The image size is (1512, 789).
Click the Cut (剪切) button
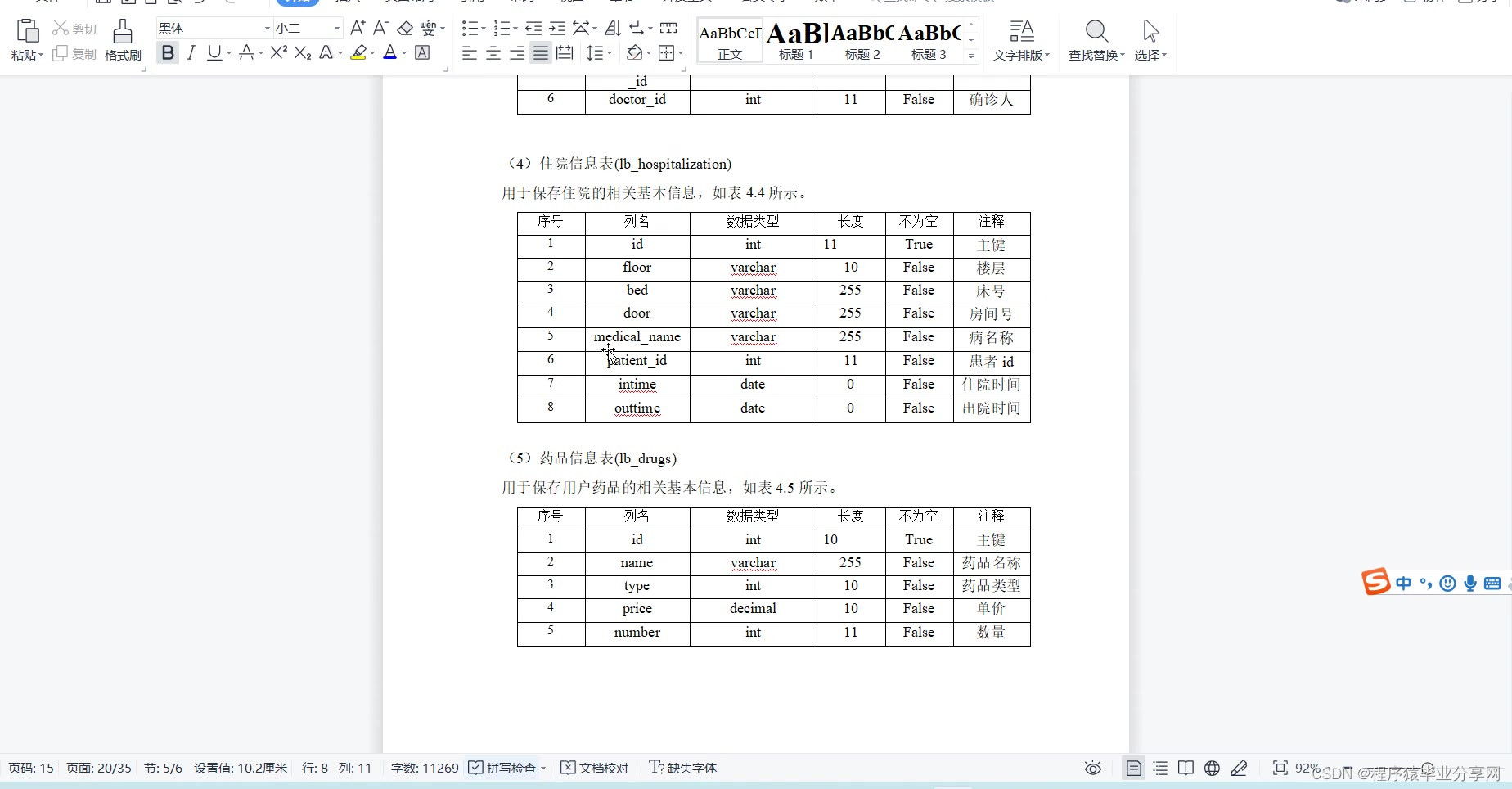74,29
